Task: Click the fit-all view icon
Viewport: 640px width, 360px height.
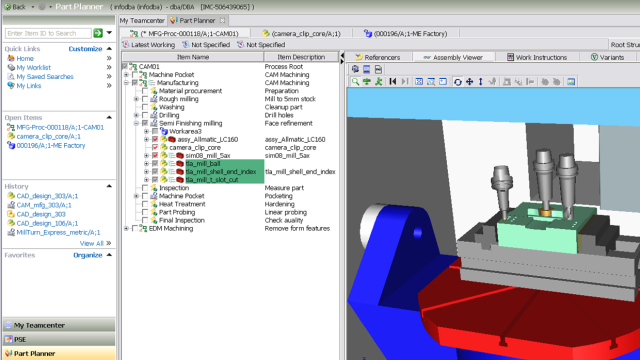Action: (419, 82)
